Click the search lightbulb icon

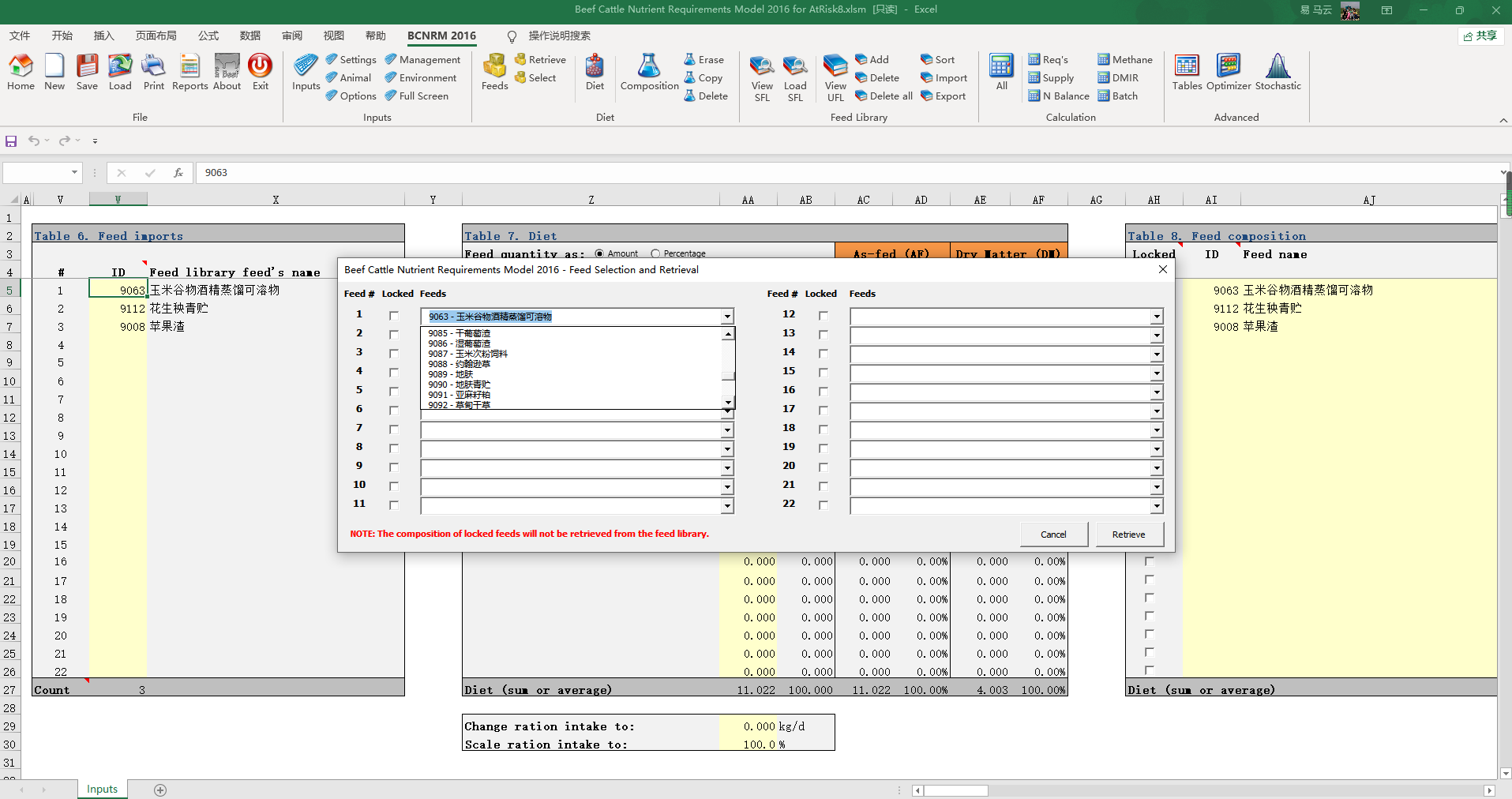click(x=512, y=36)
